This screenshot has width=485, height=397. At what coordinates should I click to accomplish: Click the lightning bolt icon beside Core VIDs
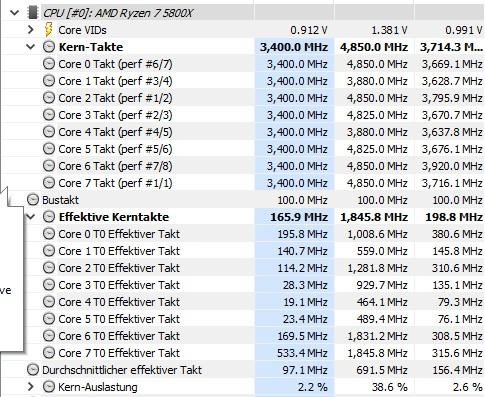(49, 30)
